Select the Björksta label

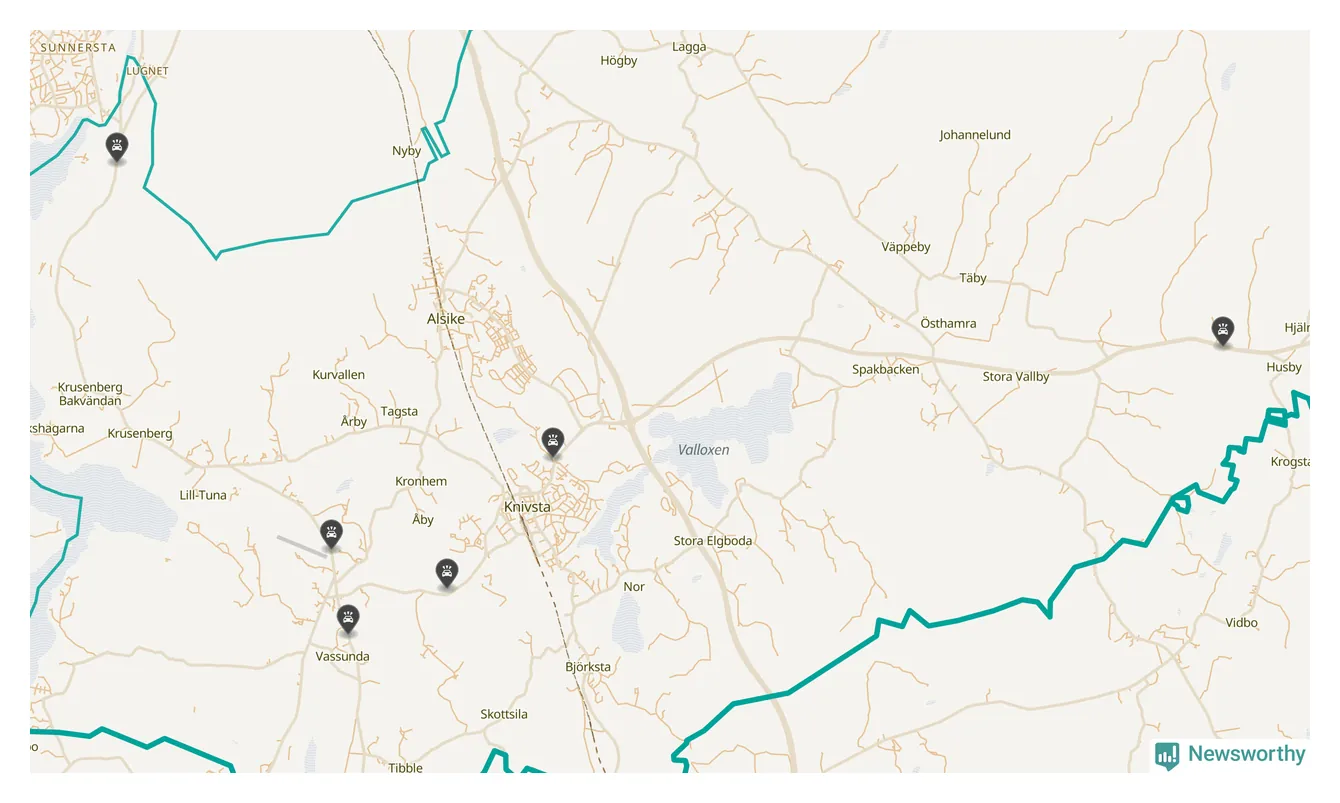click(x=588, y=667)
